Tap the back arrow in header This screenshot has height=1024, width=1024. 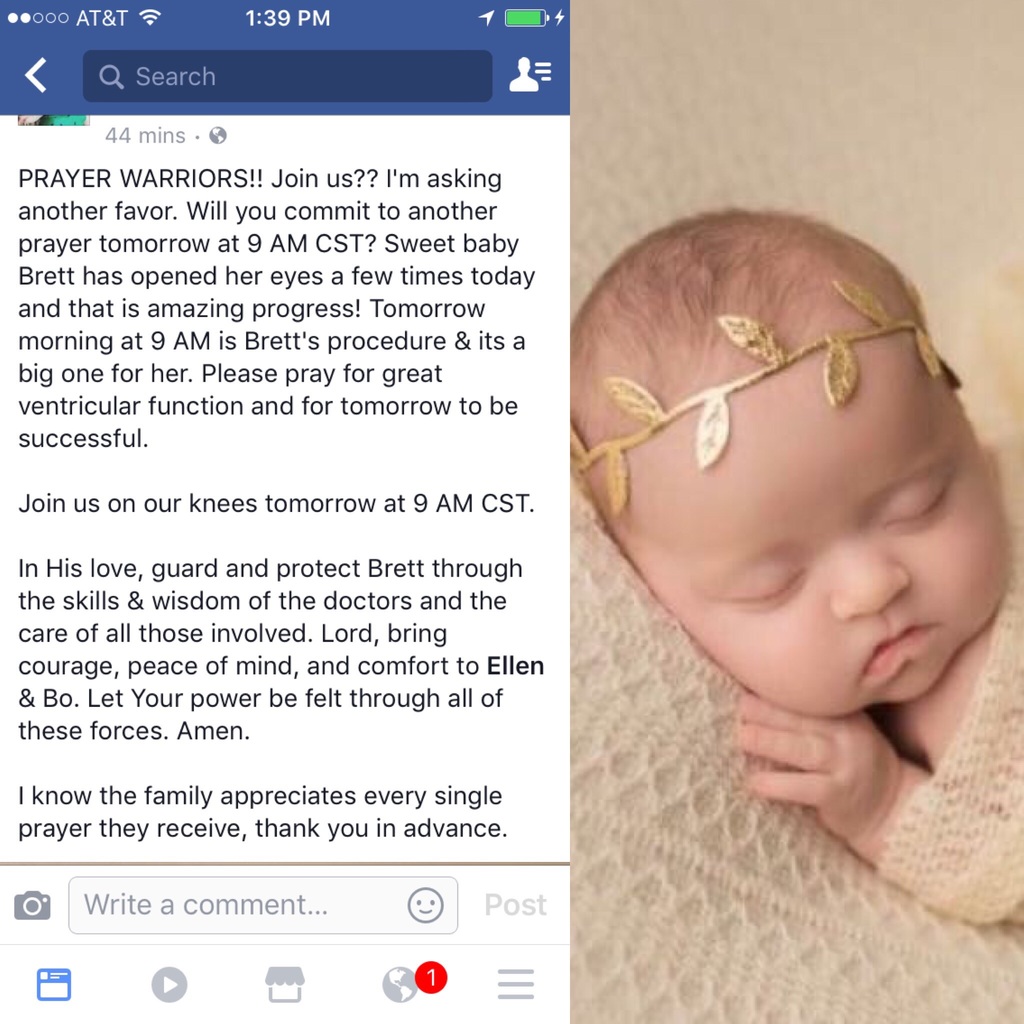pos(37,75)
